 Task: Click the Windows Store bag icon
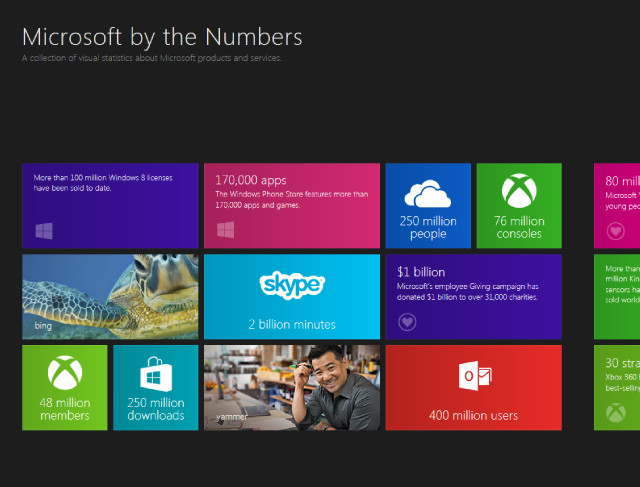[156, 374]
